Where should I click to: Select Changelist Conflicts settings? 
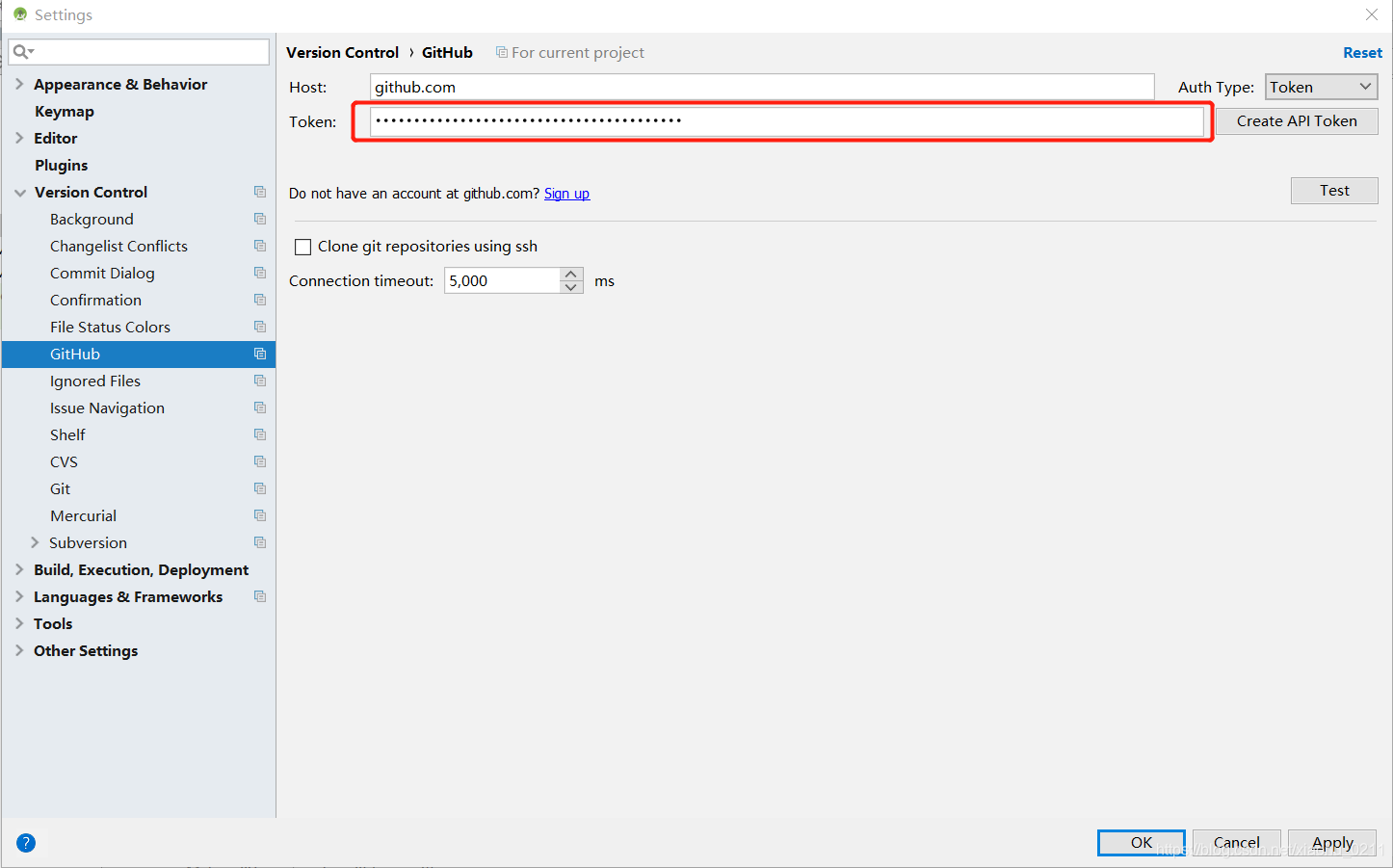[118, 246]
